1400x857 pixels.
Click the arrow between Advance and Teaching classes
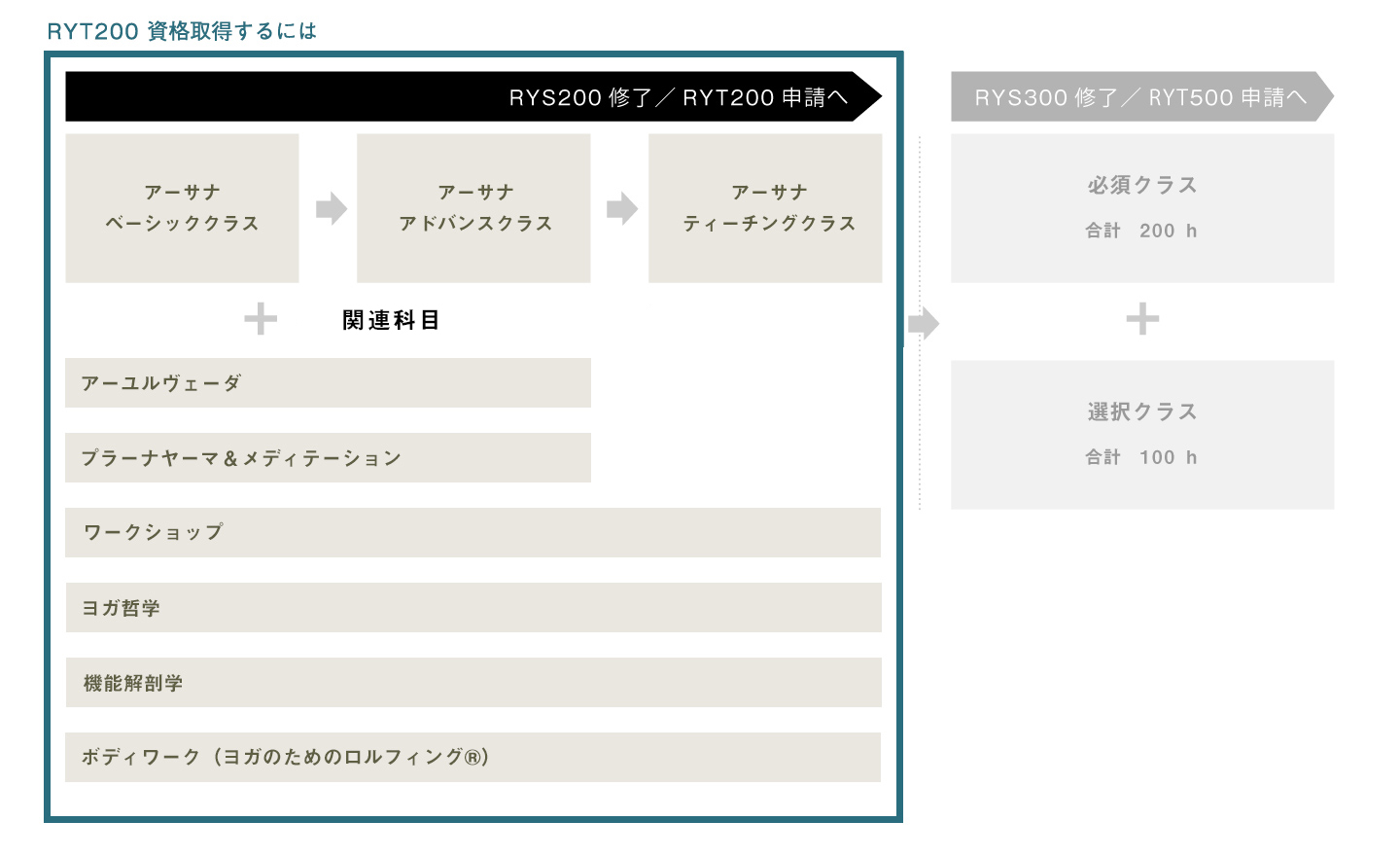click(x=622, y=208)
